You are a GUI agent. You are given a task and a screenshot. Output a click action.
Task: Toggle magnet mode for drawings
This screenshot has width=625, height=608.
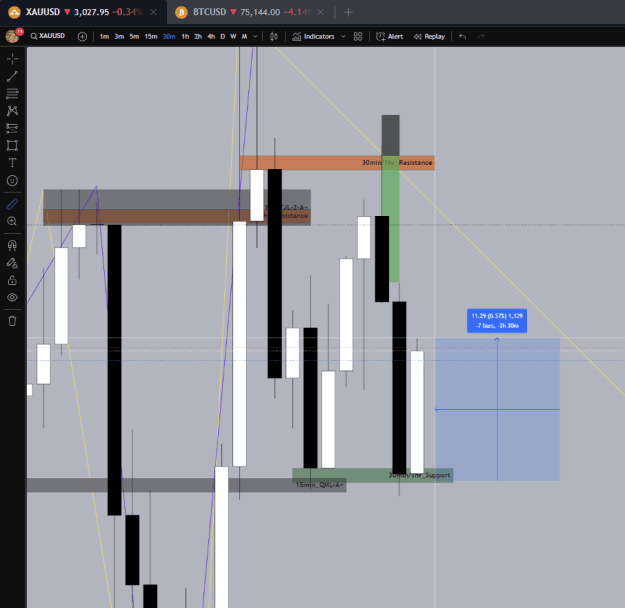click(12, 245)
